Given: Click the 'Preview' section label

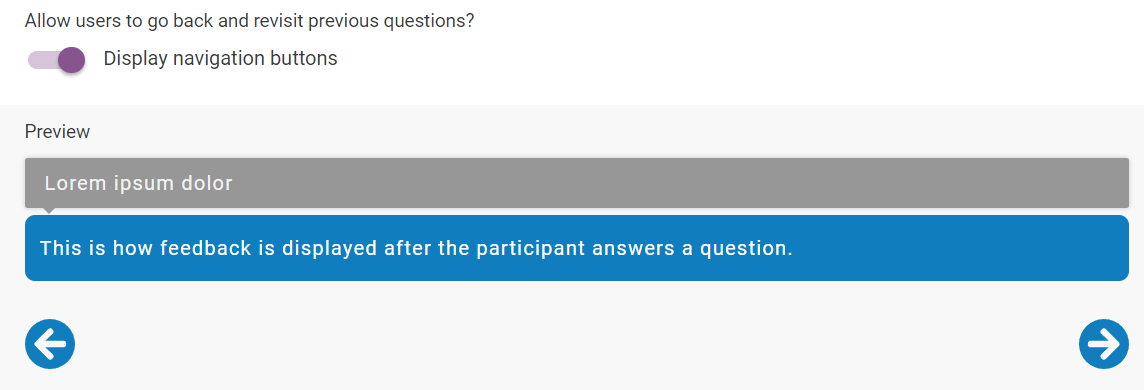Looking at the screenshot, I should point(58,132).
